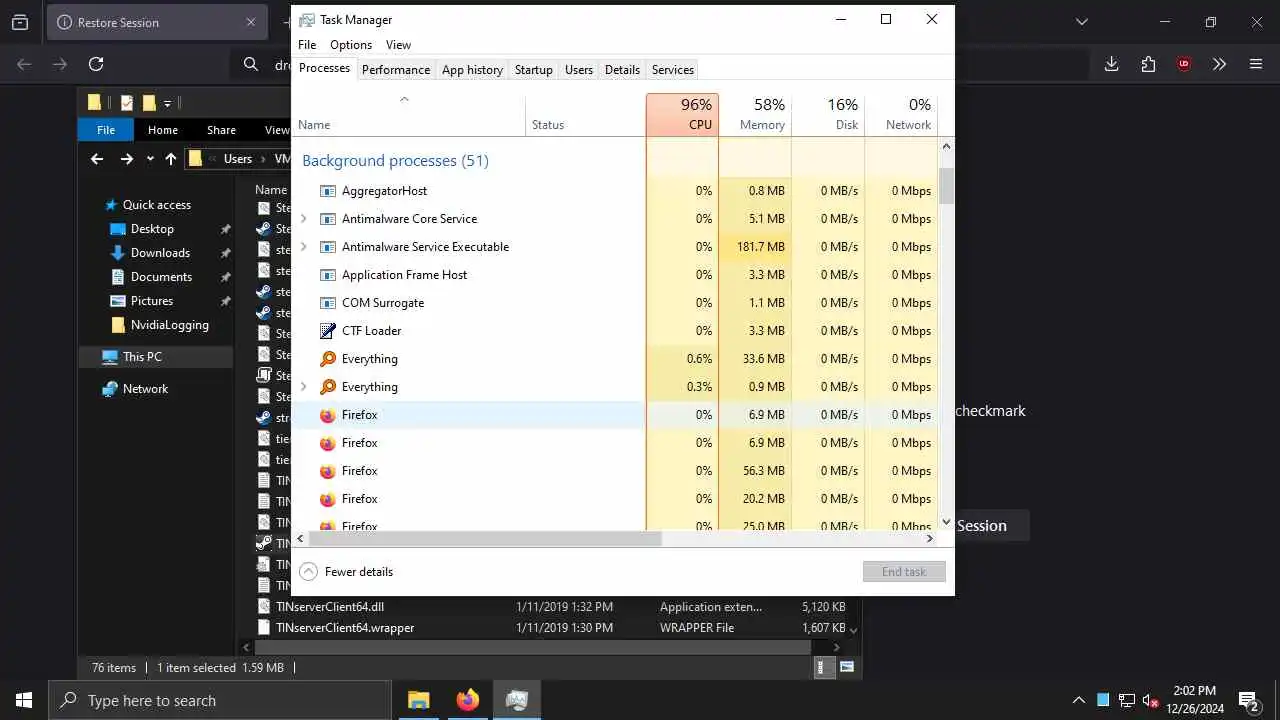Open the Firefox downloads panel
1280x720 pixels.
1111,64
